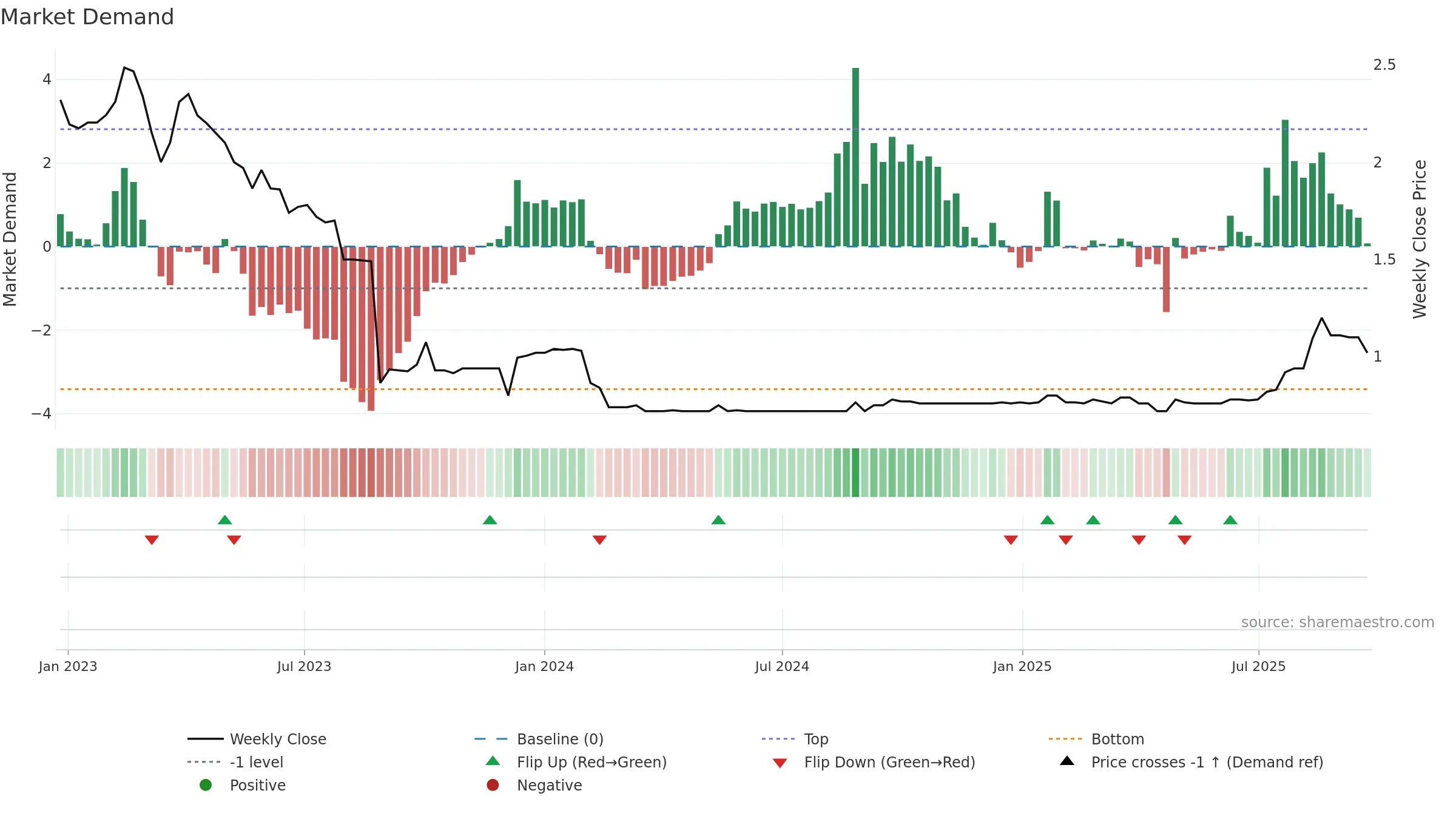The height and width of the screenshot is (819, 1456).
Task: Click the 1.5 price axis tick
Action: [1384, 259]
